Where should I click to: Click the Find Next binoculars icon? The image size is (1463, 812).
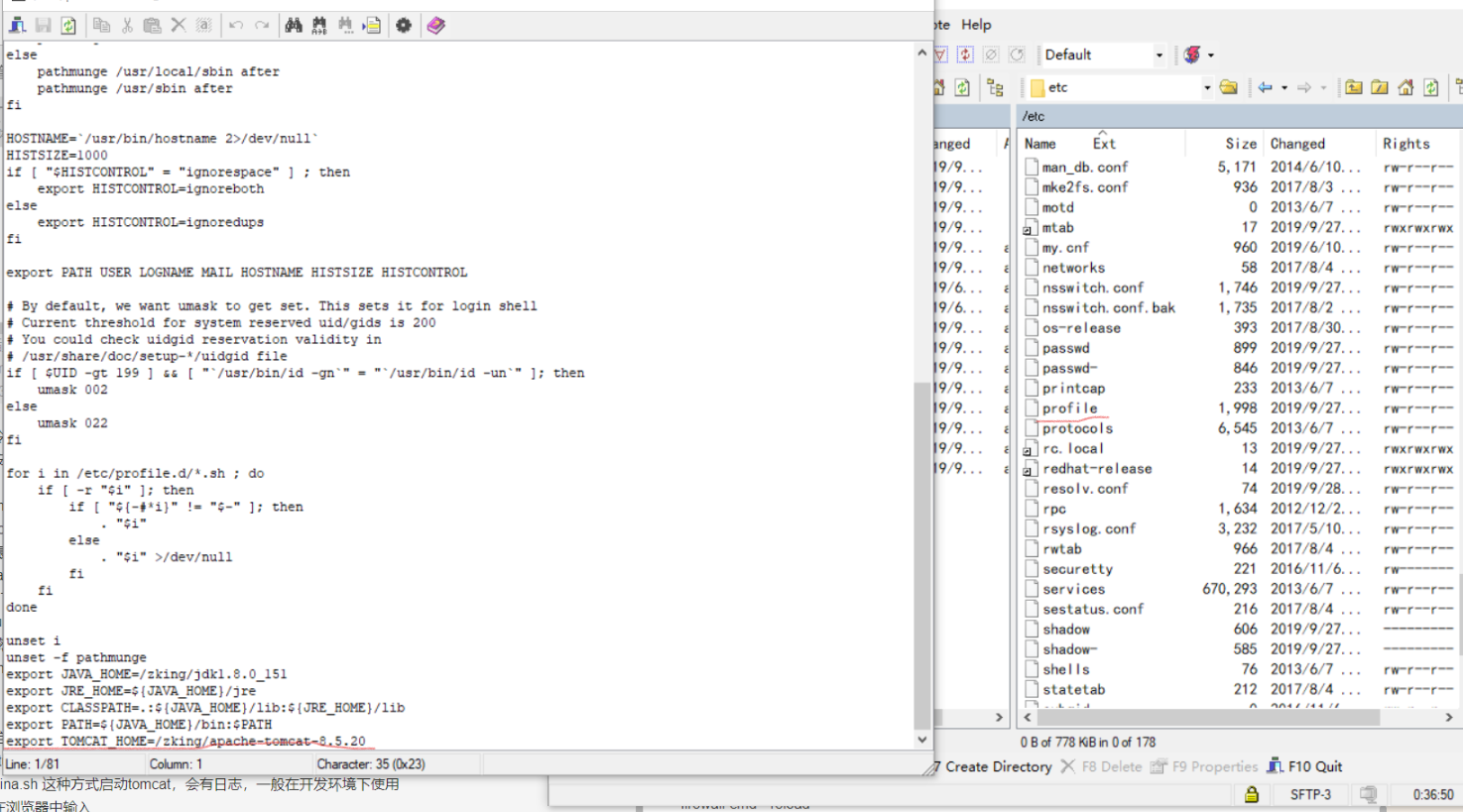tap(345, 25)
